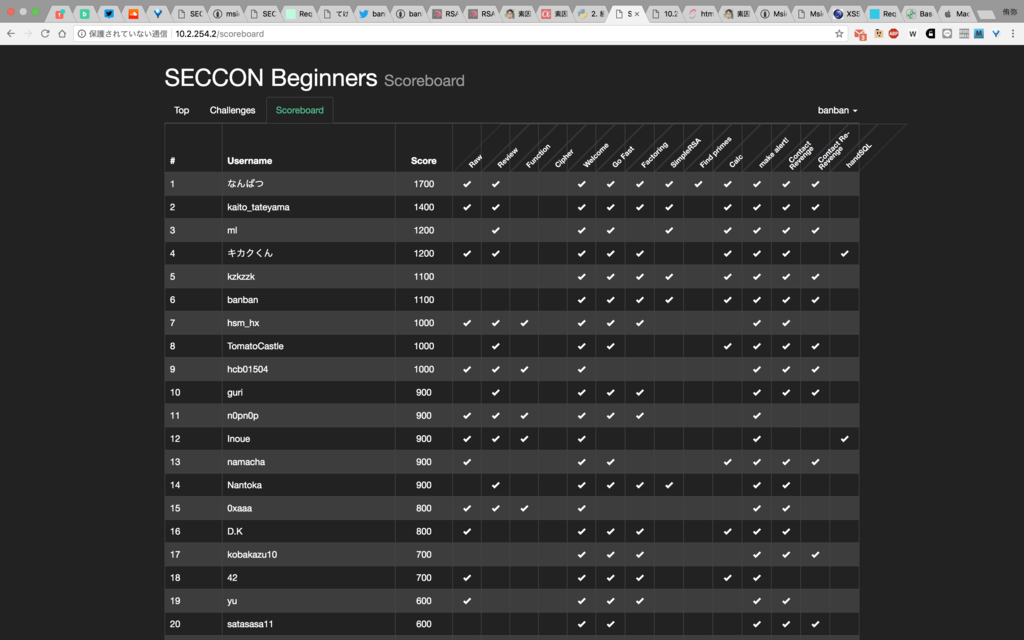The height and width of the screenshot is (640, 1024).
Task: Select the Scoreboard navigation tab
Action: point(300,110)
